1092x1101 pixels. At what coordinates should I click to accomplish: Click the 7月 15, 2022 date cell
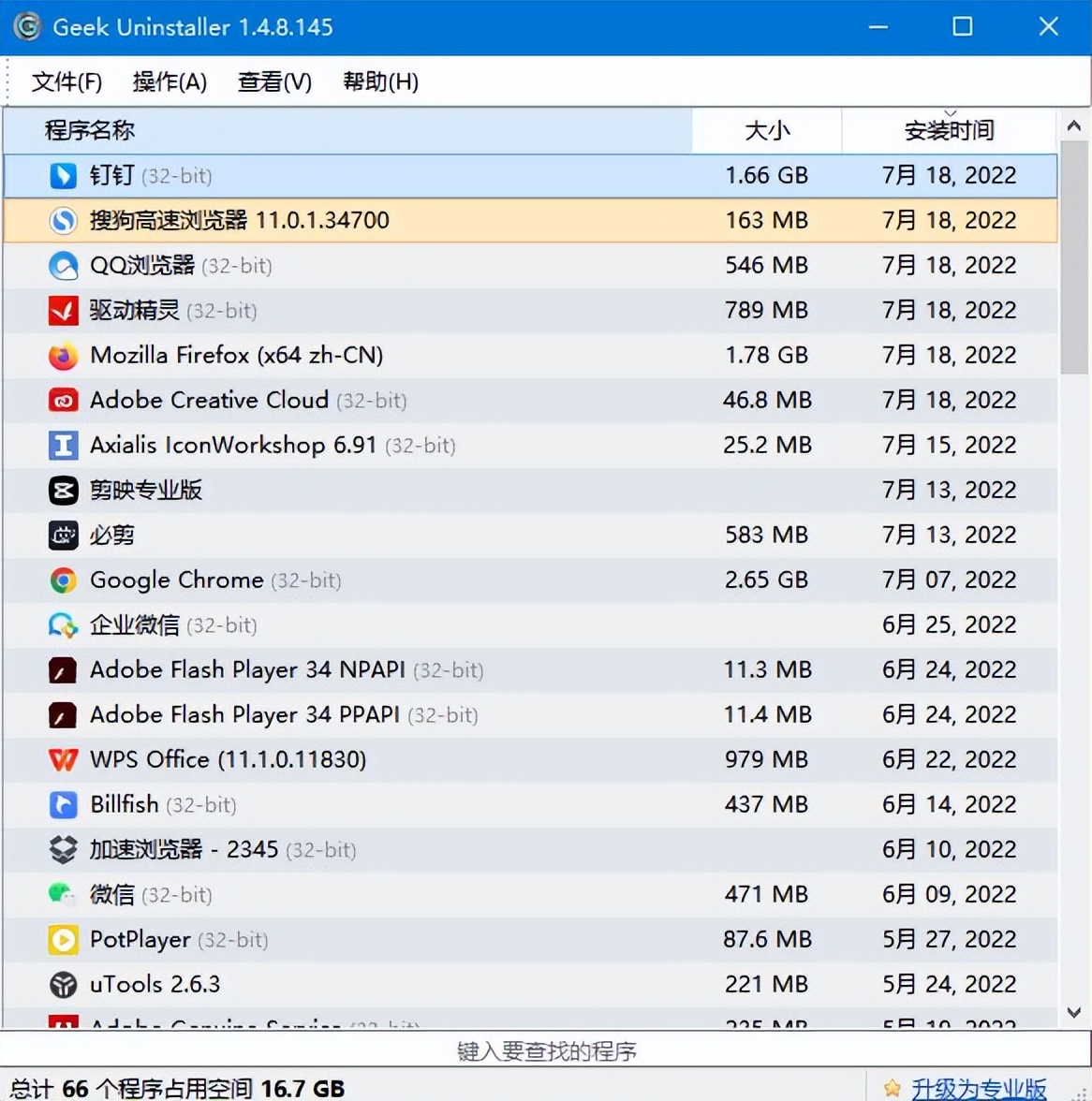pos(950,446)
